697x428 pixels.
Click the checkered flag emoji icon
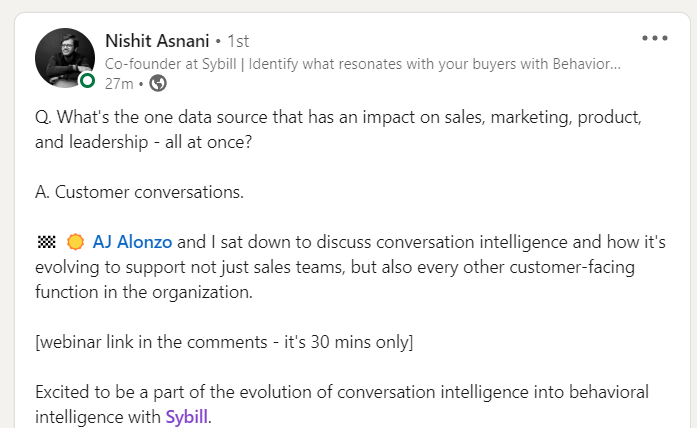tap(44, 241)
